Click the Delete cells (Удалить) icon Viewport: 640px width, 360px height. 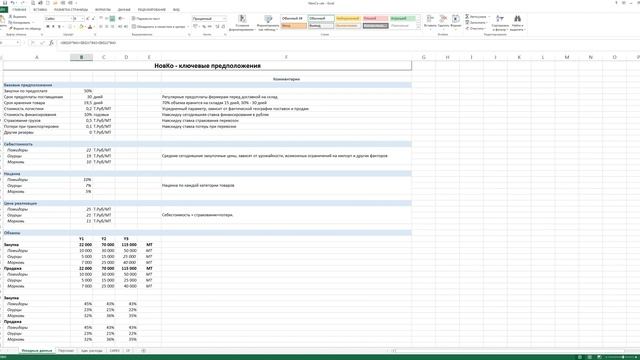point(443,19)
